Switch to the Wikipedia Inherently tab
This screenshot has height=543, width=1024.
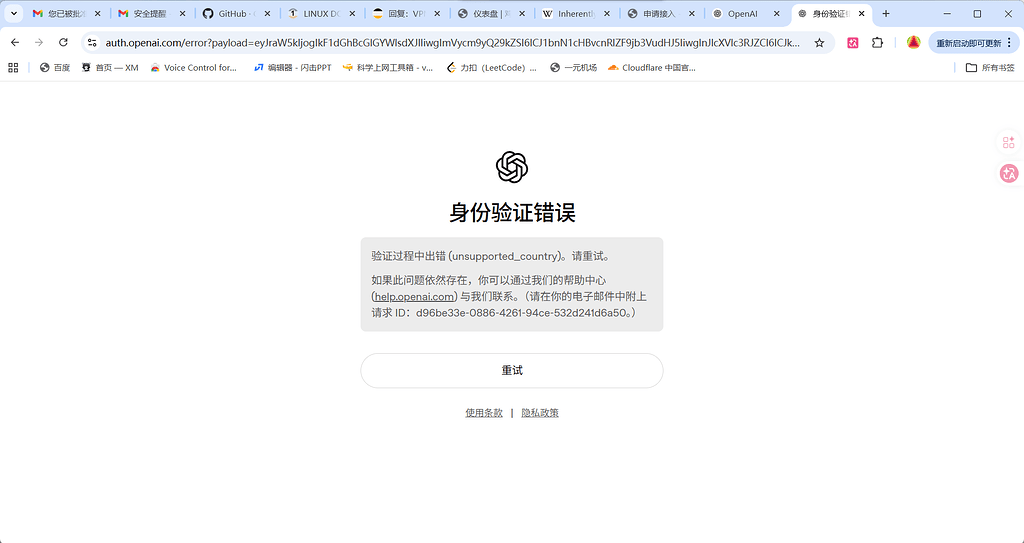[575, 14]
